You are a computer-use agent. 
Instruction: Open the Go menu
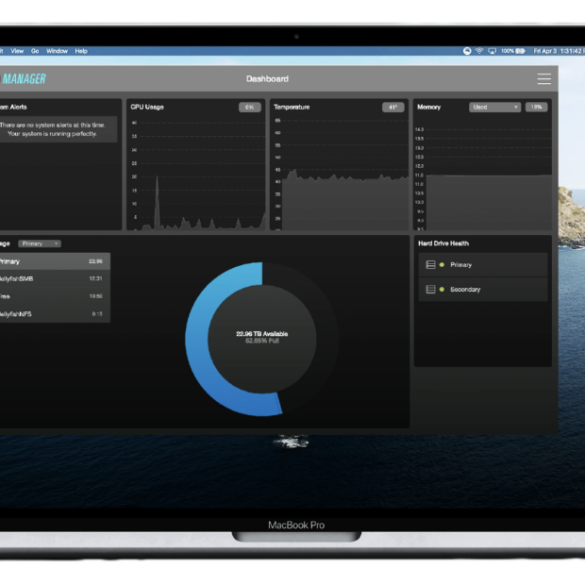pos(35,51)
